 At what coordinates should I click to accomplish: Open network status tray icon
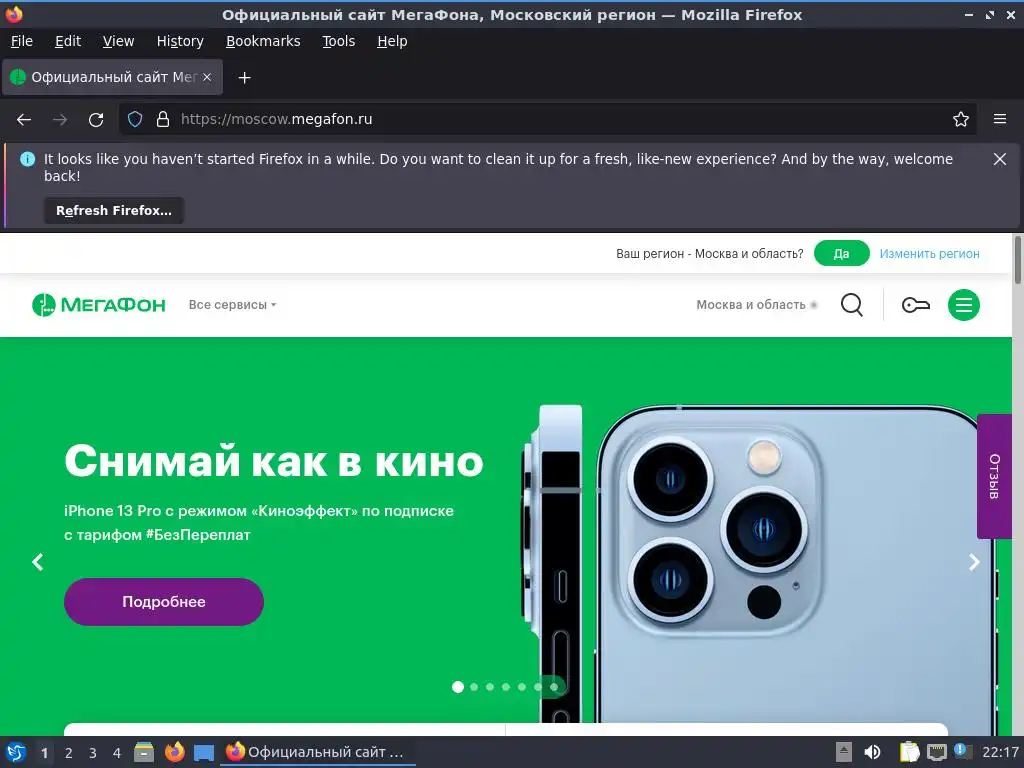pos(936,752)
